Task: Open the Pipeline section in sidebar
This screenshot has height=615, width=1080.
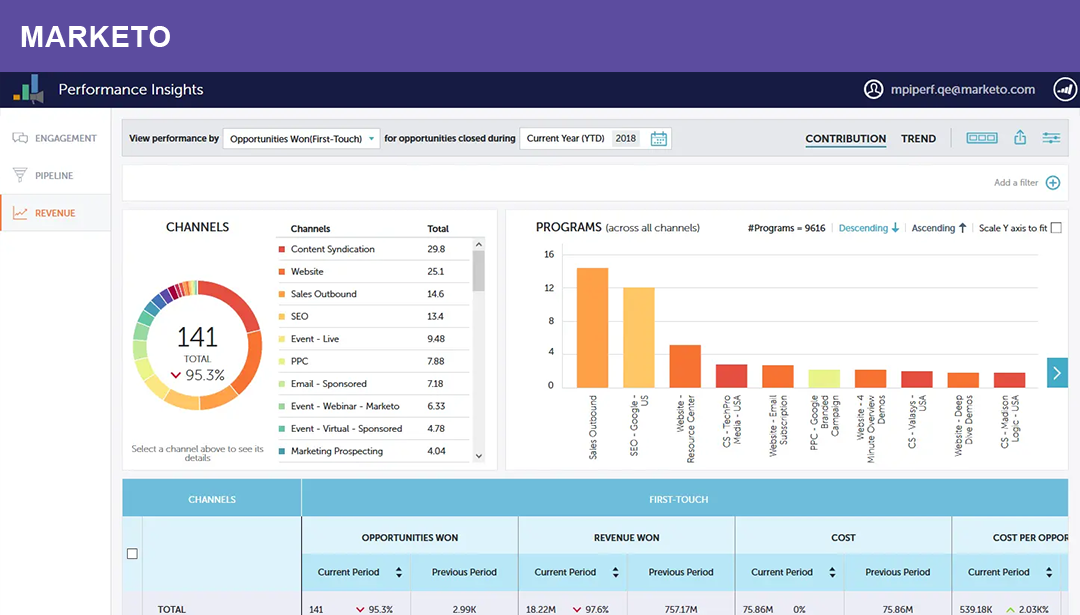Action: 54,176
